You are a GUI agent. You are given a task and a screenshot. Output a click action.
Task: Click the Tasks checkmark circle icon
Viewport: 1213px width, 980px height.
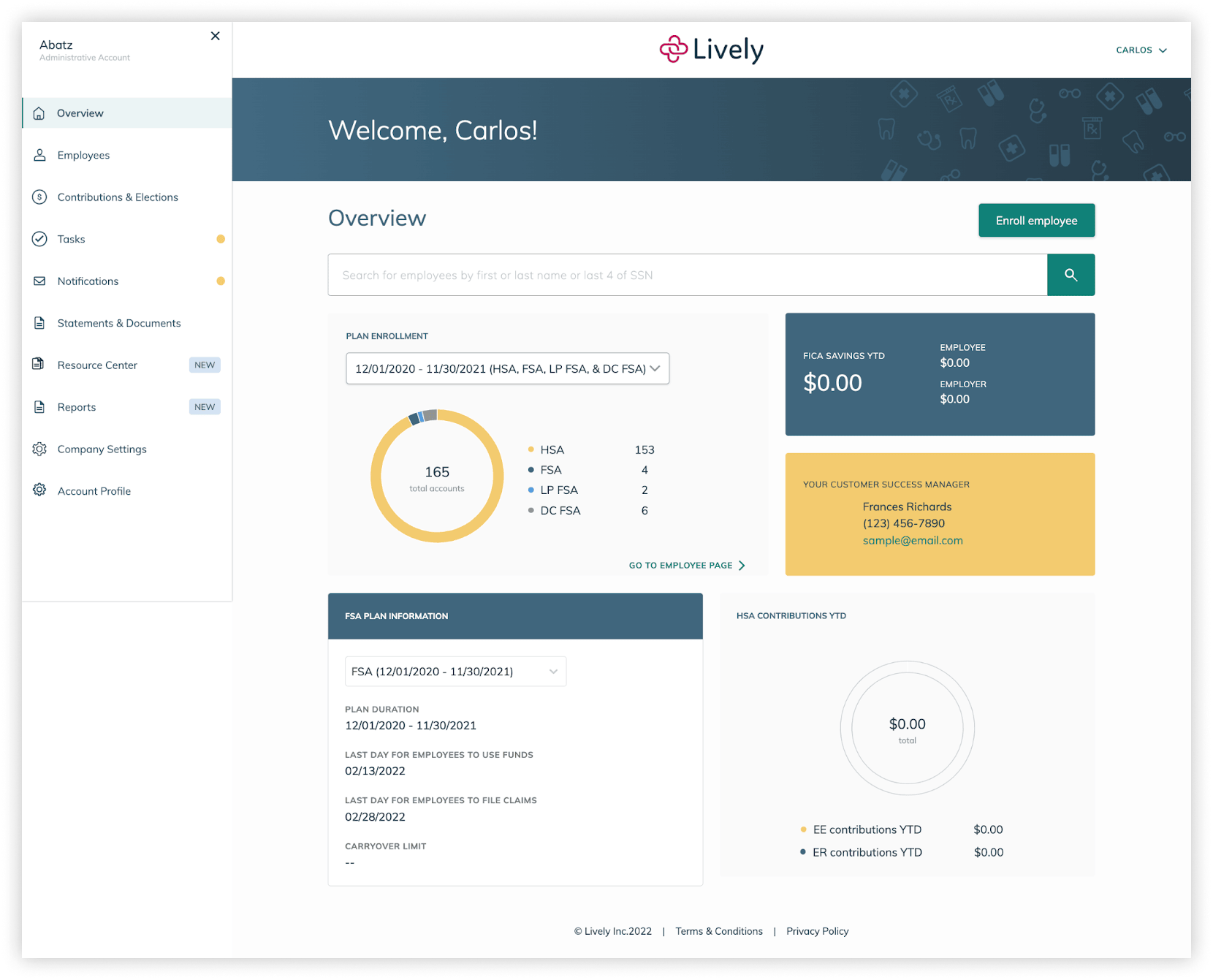click(39, 239)
